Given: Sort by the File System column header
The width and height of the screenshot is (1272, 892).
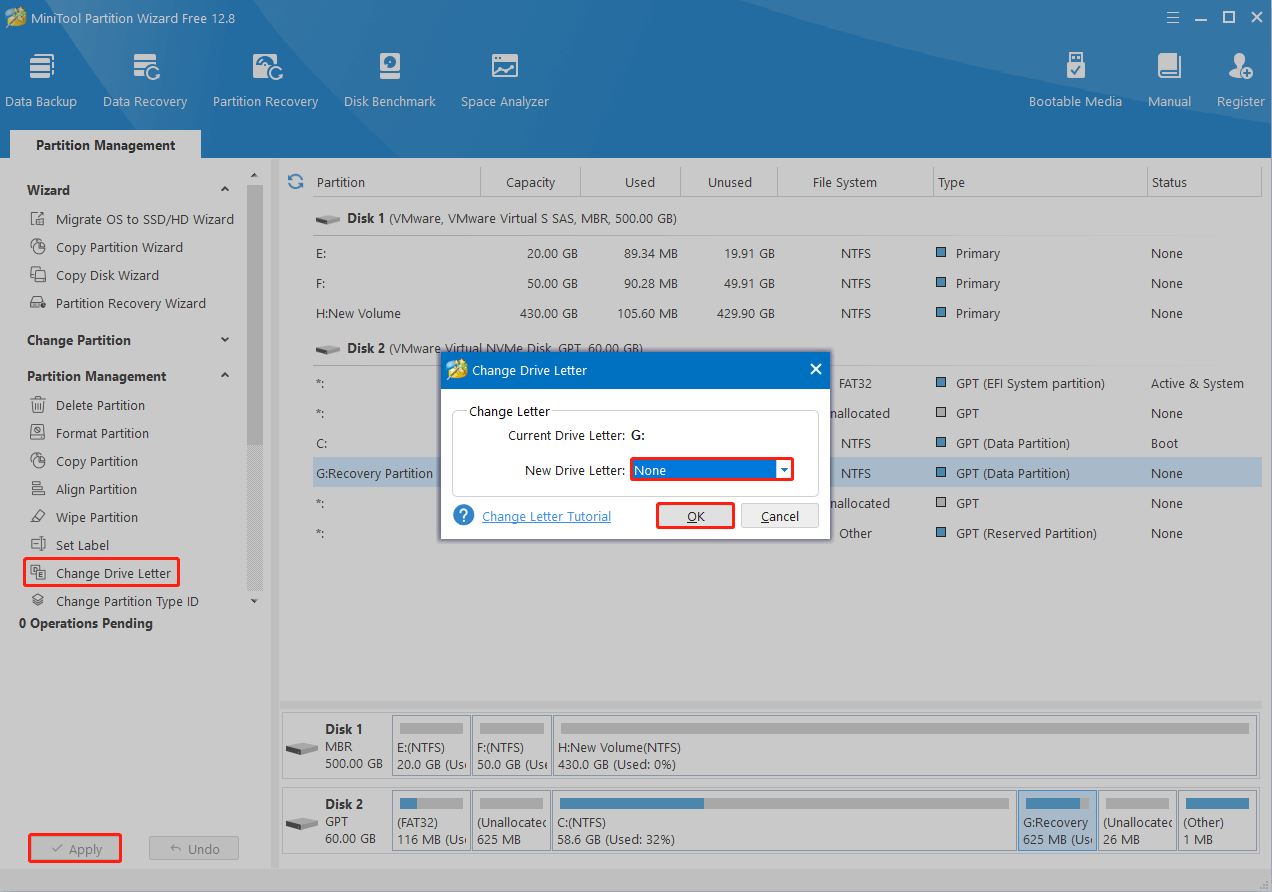Looking at the screenshot, I should 856,182.
